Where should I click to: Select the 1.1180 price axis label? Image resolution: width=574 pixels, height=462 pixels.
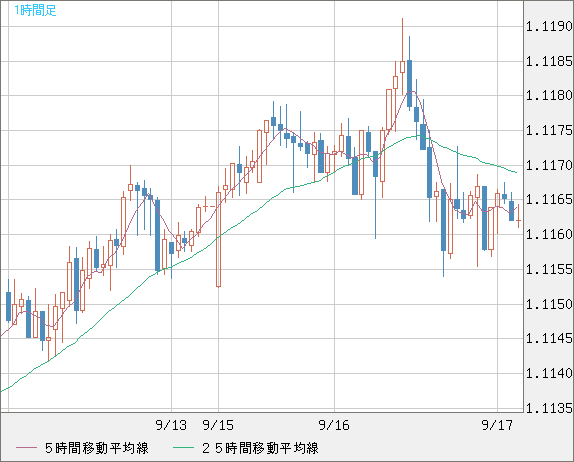tap(549, 96)
